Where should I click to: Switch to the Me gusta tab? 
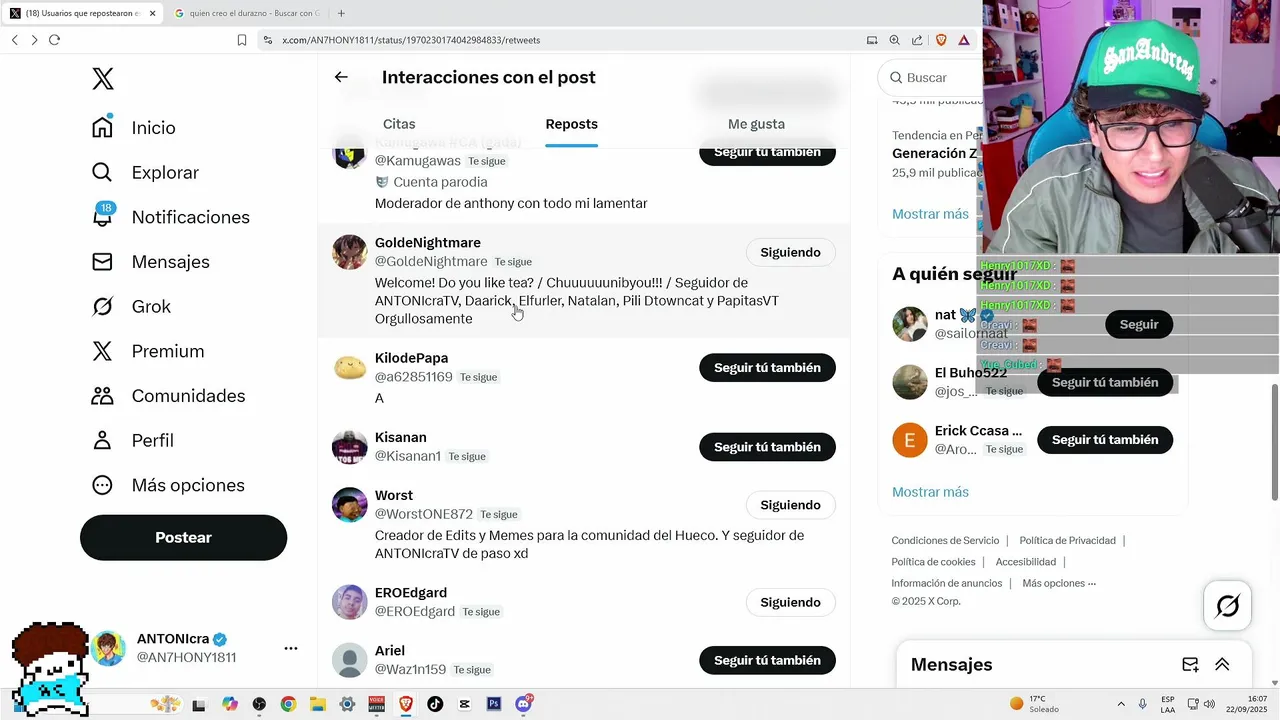pyautogui.click(x=756, y=124)
